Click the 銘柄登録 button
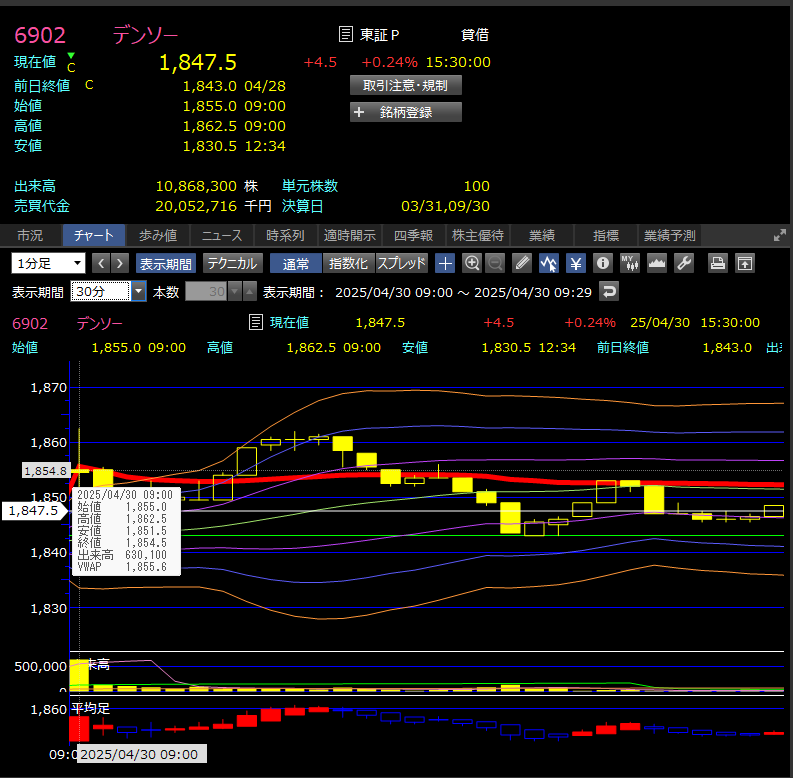The width and height of the screenshot is (793, 778). pyautogui.click(x=406, y=112)
